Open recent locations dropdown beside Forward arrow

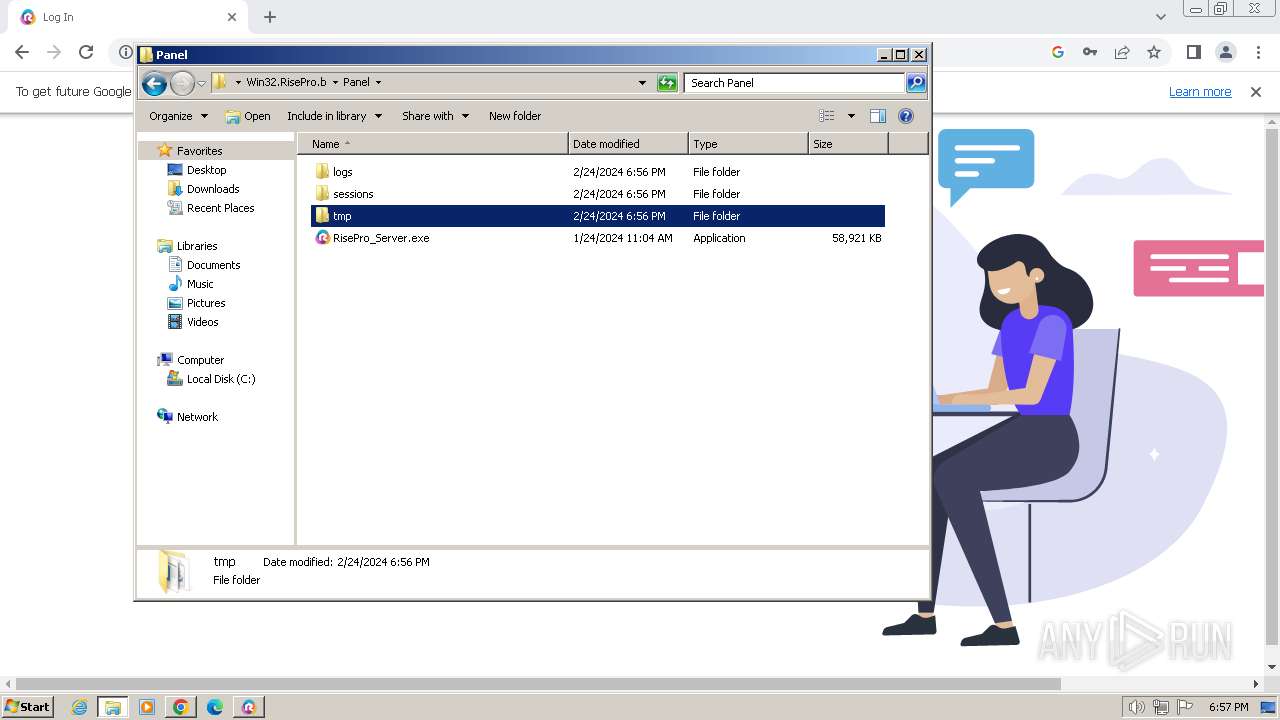(x=201, y=83)
